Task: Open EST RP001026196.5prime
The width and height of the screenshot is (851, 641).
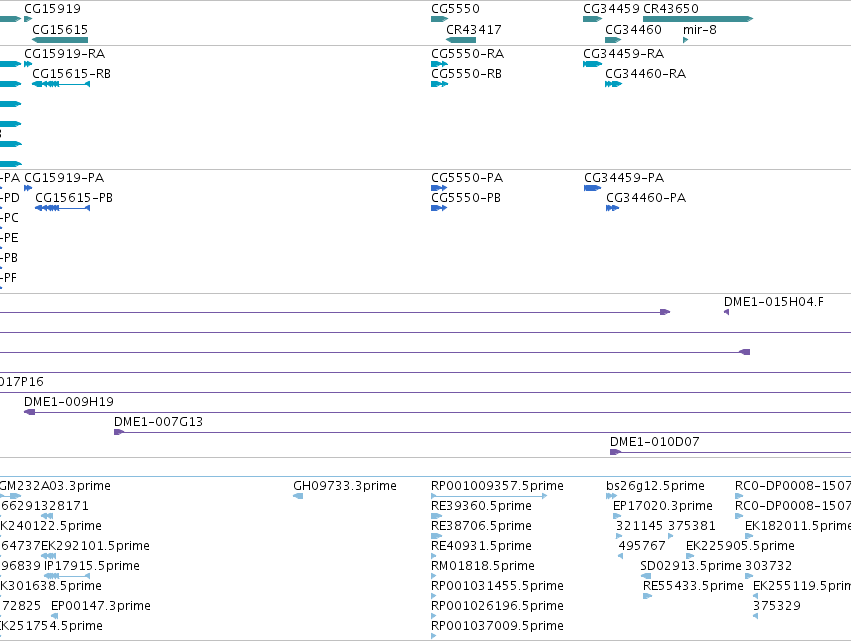Action: point(497,606)
